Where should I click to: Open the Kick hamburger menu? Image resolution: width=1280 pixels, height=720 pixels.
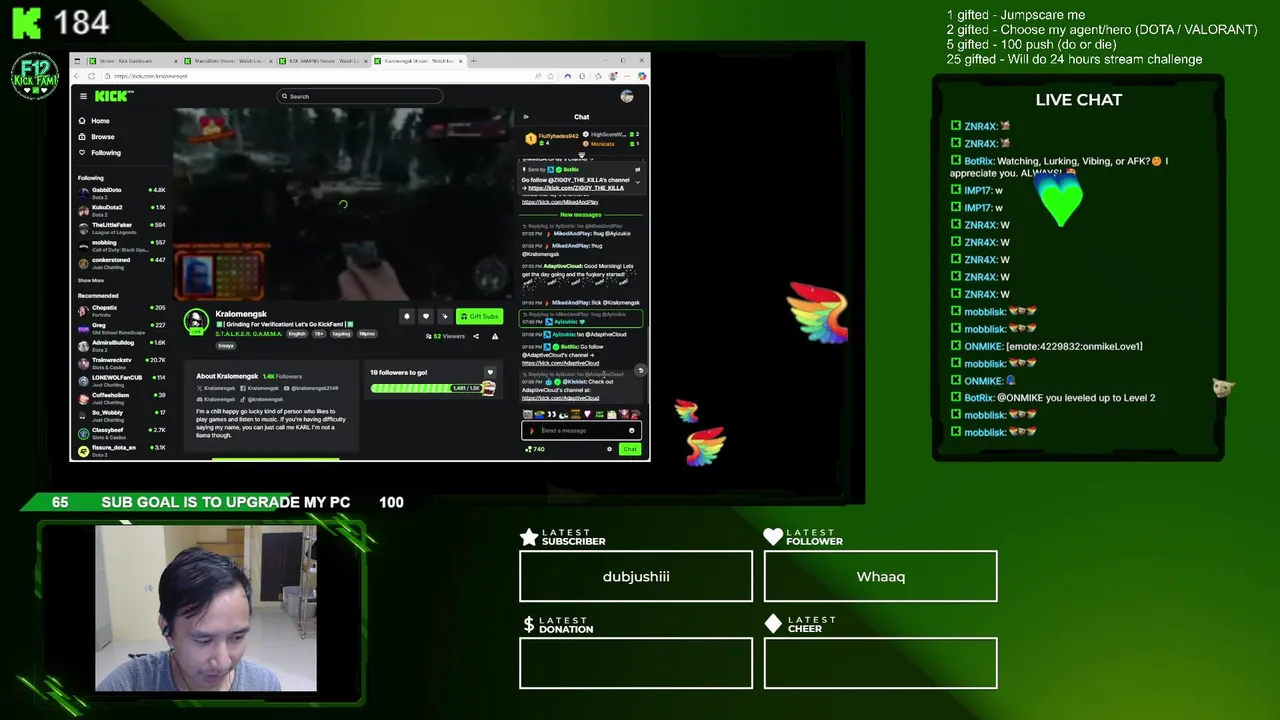pyautogui.click(x=83, y=96)
